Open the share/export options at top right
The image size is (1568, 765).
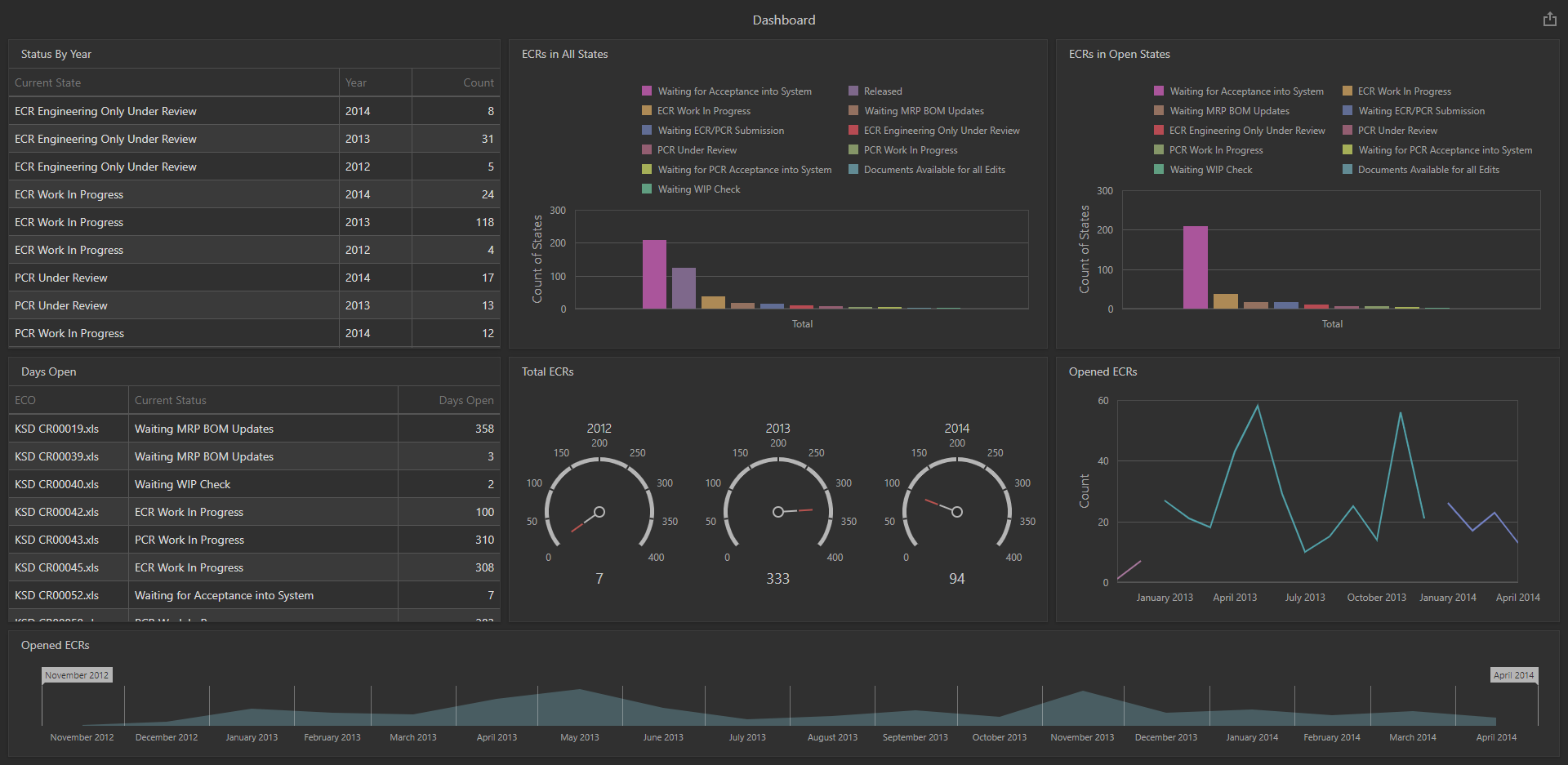tap(1549, 18)
